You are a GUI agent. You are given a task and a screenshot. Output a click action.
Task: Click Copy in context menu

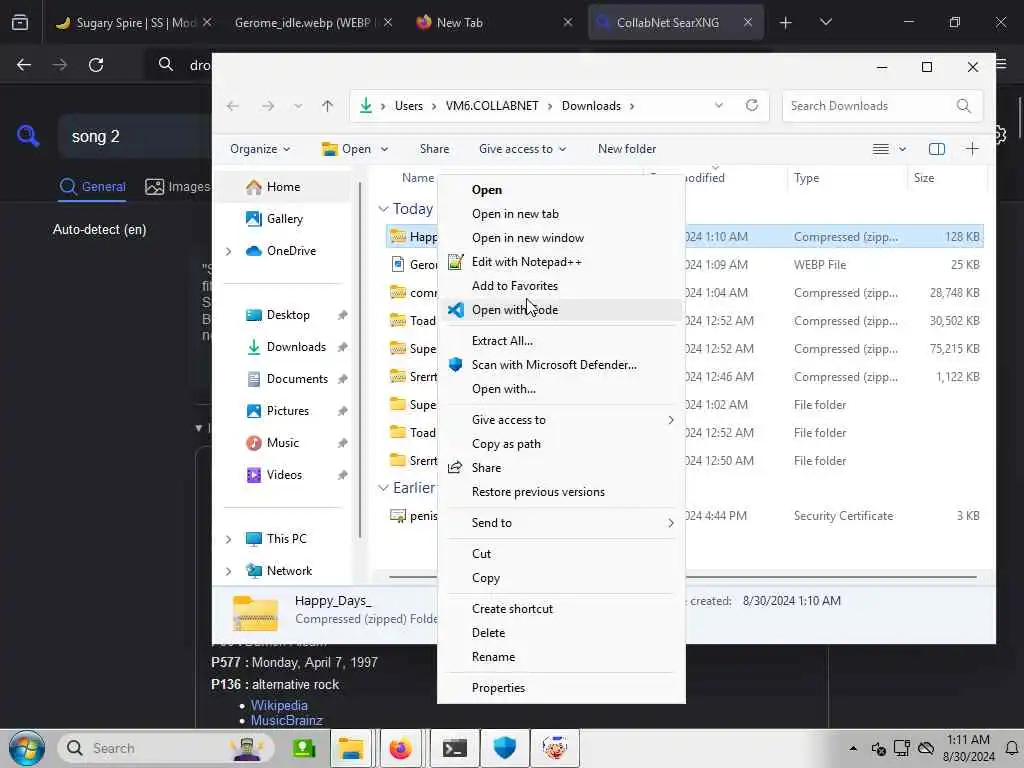(486, 578)
